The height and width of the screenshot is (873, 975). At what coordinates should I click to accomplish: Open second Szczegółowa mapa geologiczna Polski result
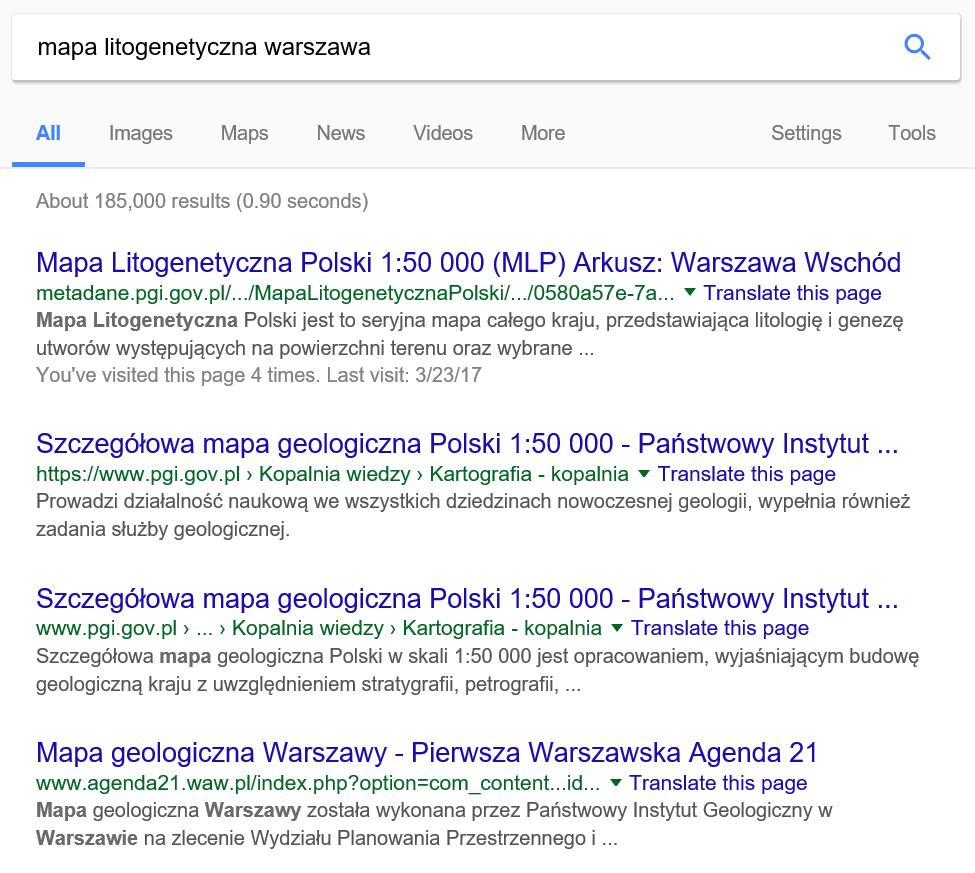tap(467, 599)
